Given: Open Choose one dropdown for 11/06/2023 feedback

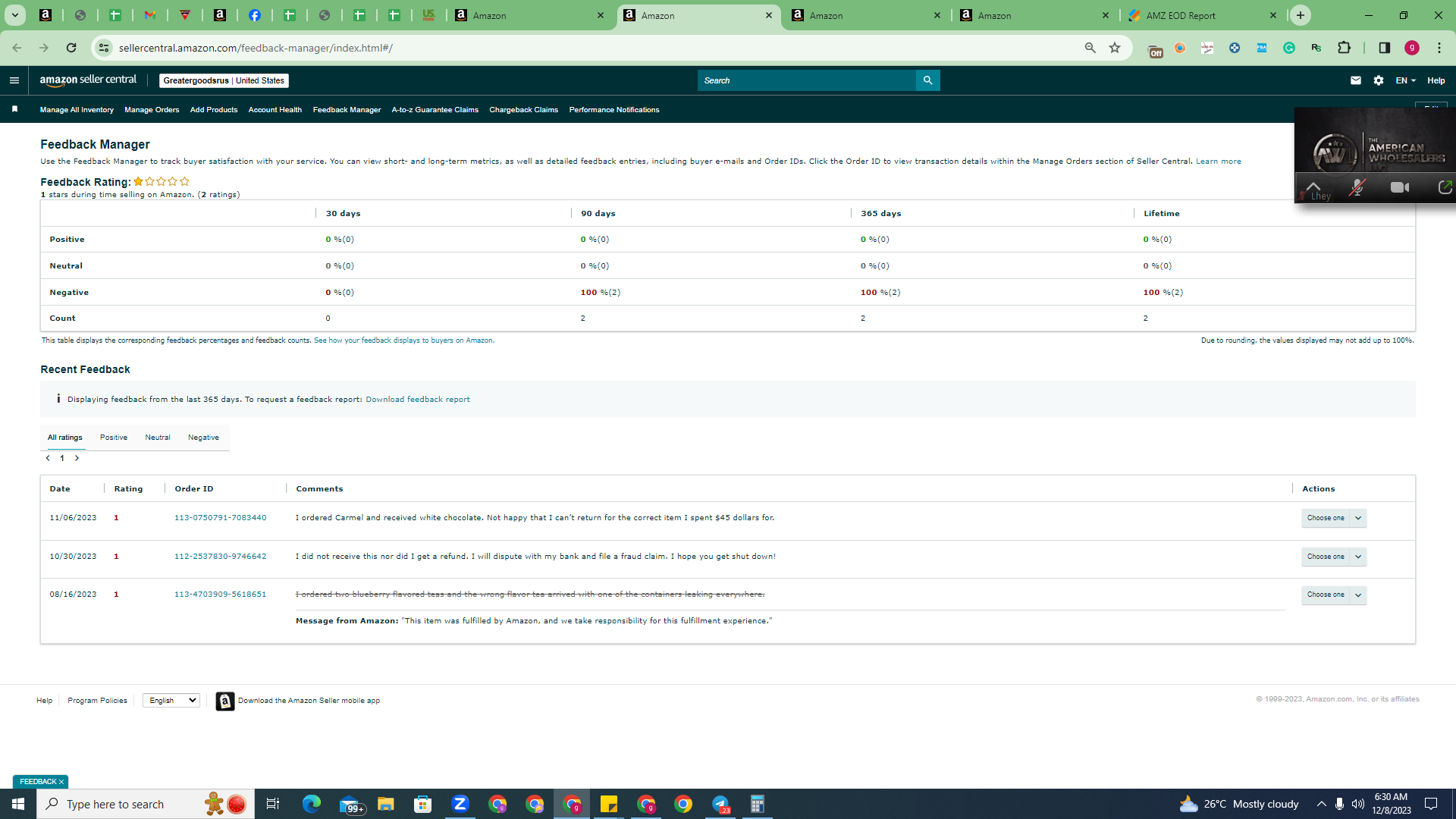Looking at the screenshot, I should click(x=1334, y=518).
